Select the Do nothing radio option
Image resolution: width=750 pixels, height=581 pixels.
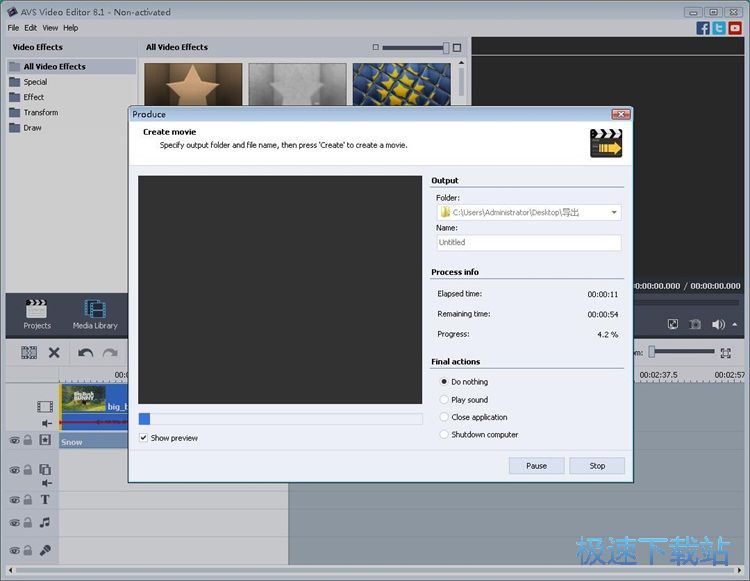[x=444, y=382]
